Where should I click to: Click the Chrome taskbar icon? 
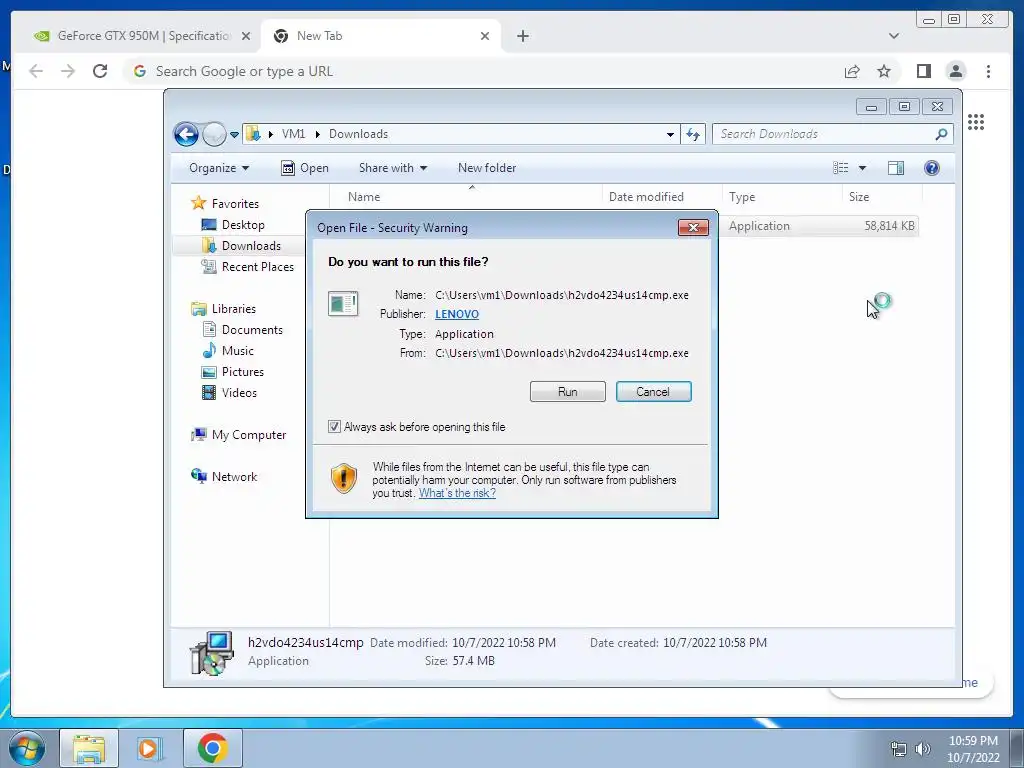(212, 748)
